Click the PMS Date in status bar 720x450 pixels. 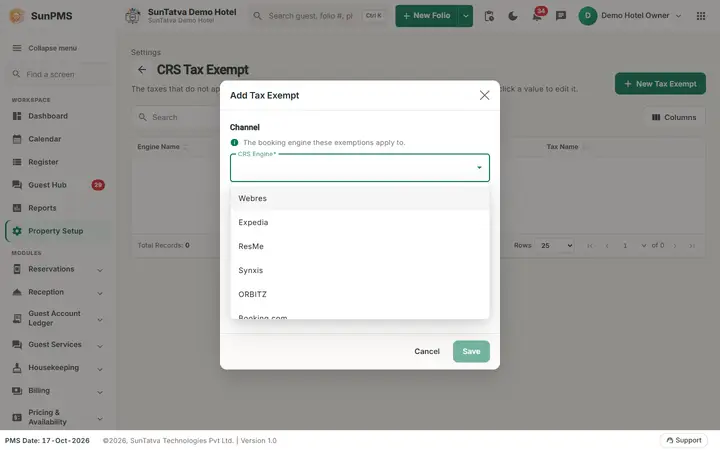(x=47, y=440)
